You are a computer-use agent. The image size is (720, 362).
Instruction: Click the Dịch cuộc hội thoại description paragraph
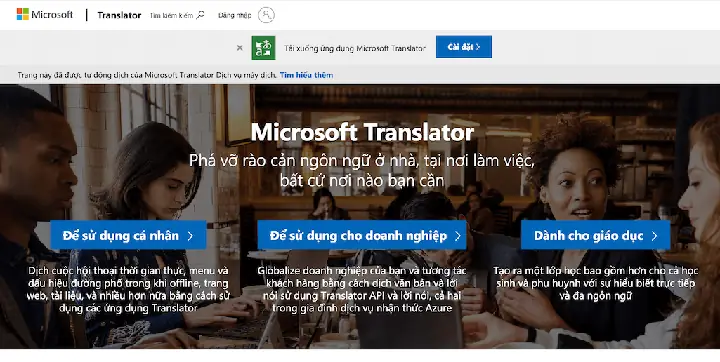click(128, 289)
